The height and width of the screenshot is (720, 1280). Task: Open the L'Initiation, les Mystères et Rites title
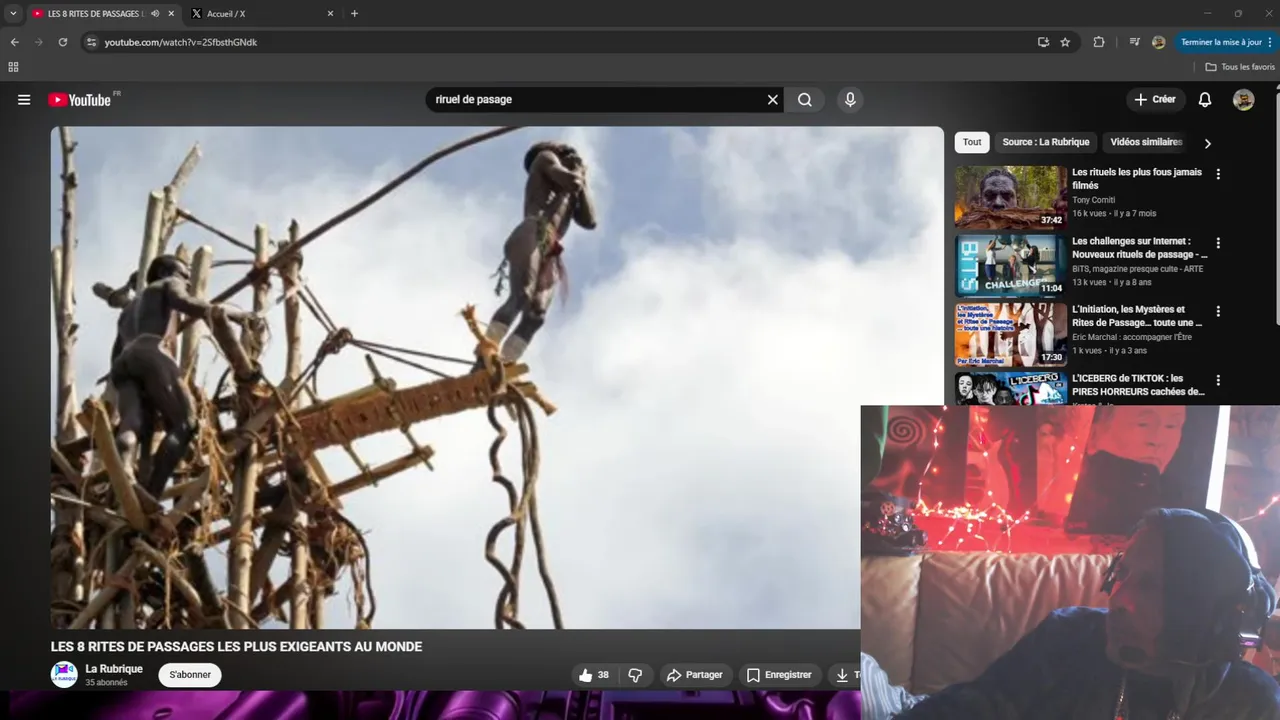pos(1137,316)
